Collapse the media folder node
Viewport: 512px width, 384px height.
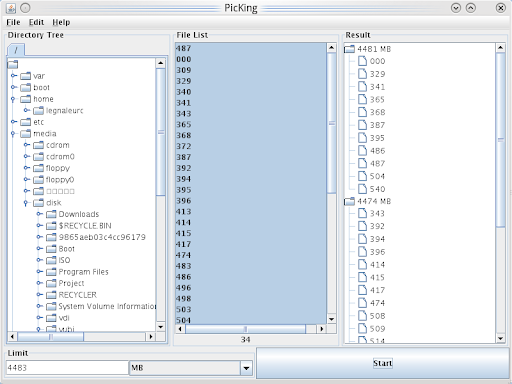[x=13, y=134]
